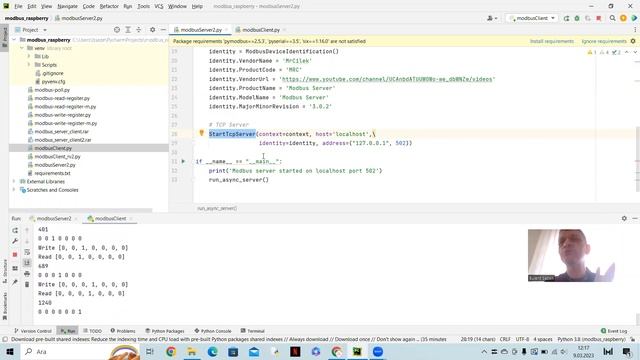Open Version Control tool window

(33, 331)
